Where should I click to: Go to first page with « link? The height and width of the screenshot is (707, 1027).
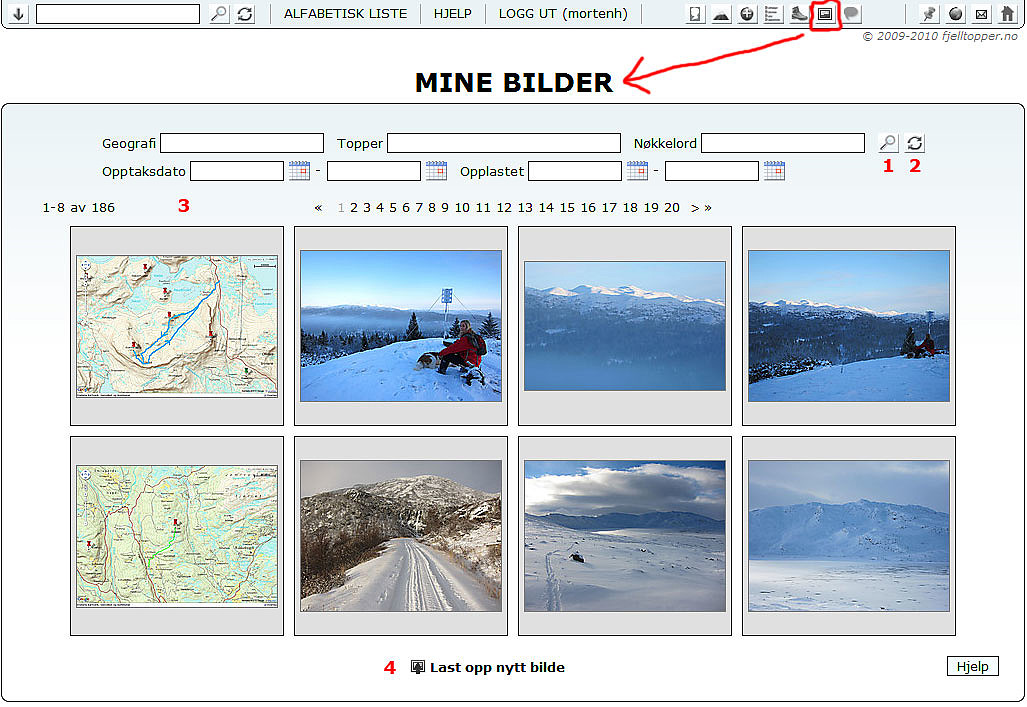coord(318,208)
